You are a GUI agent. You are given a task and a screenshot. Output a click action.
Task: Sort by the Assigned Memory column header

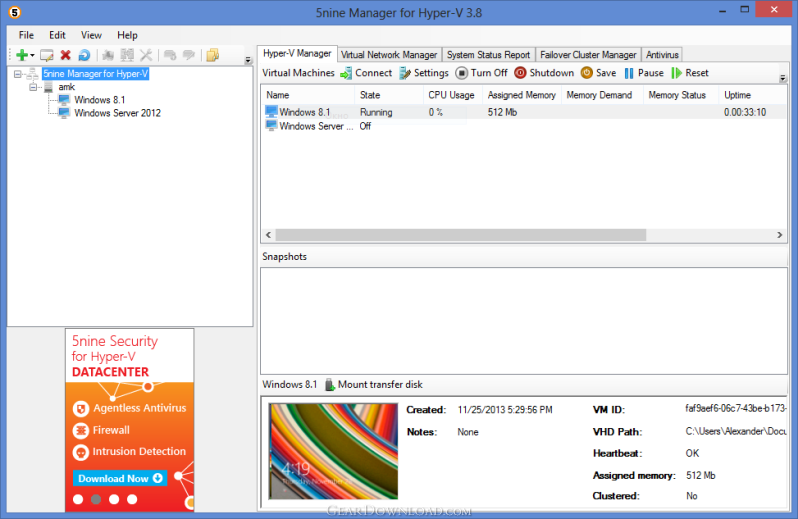pos(522,95)
